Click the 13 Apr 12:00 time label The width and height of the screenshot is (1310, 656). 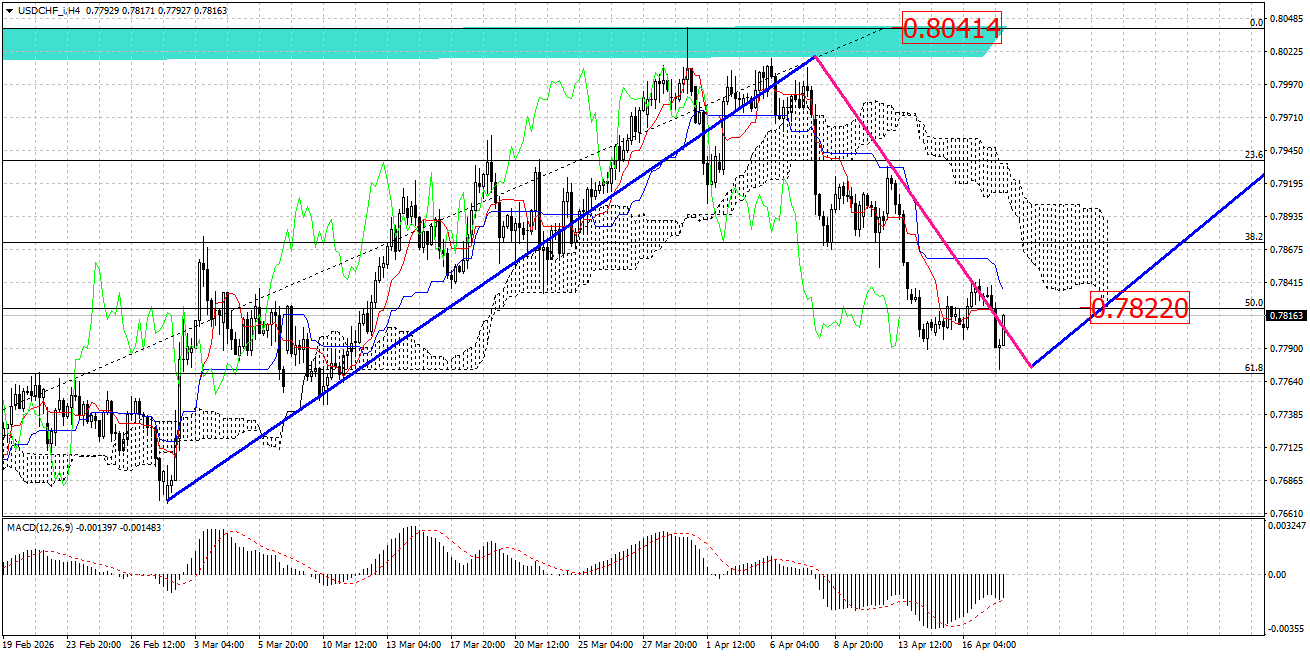click(x=926, y=646)
